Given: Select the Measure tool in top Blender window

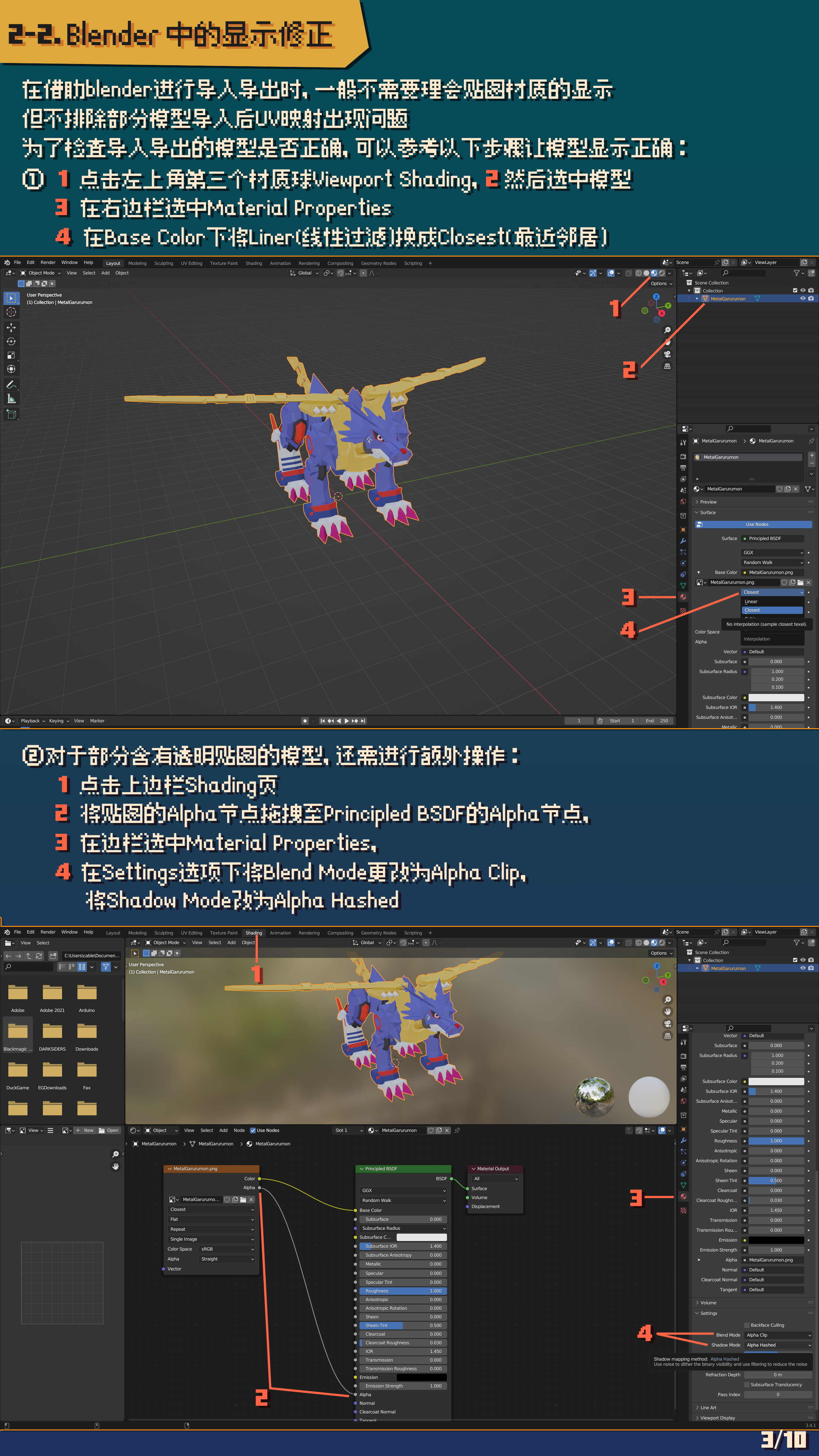Looking at the screenshot, I should coord(11,399).
